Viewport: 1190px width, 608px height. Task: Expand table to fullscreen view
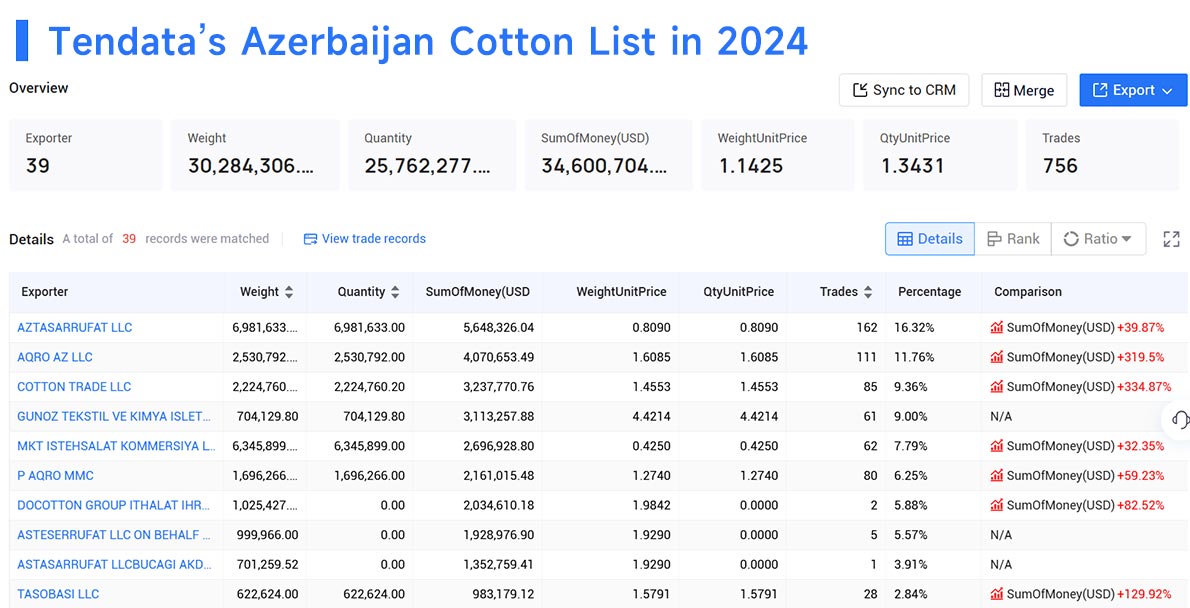click(x=1171, y=239)
